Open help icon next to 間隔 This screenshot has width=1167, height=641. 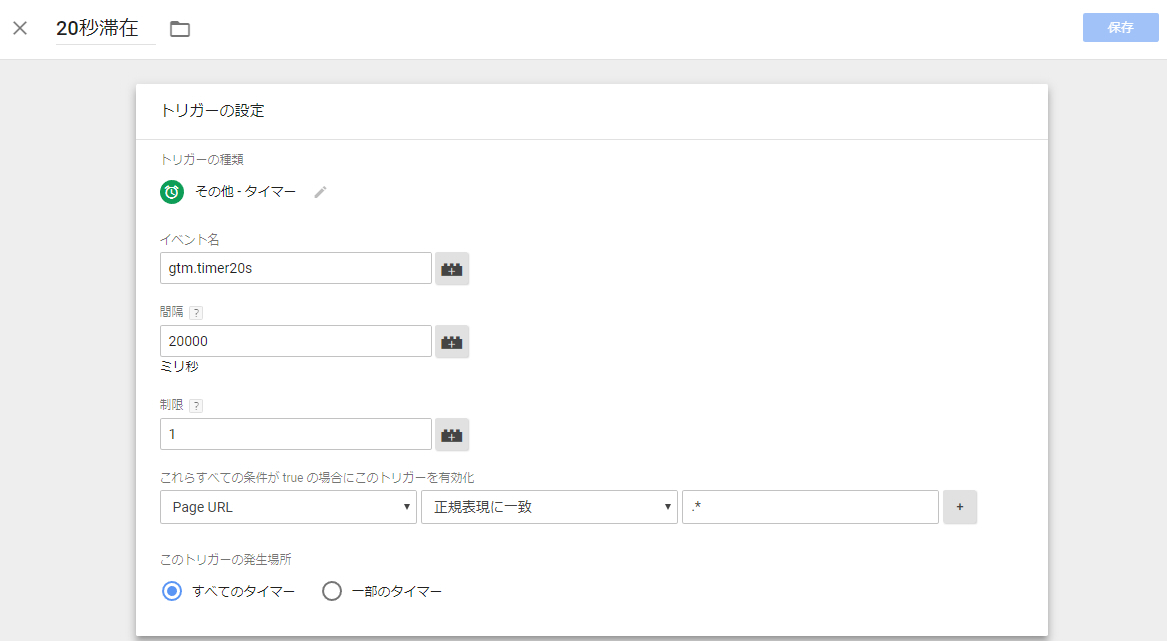(196, 313)
